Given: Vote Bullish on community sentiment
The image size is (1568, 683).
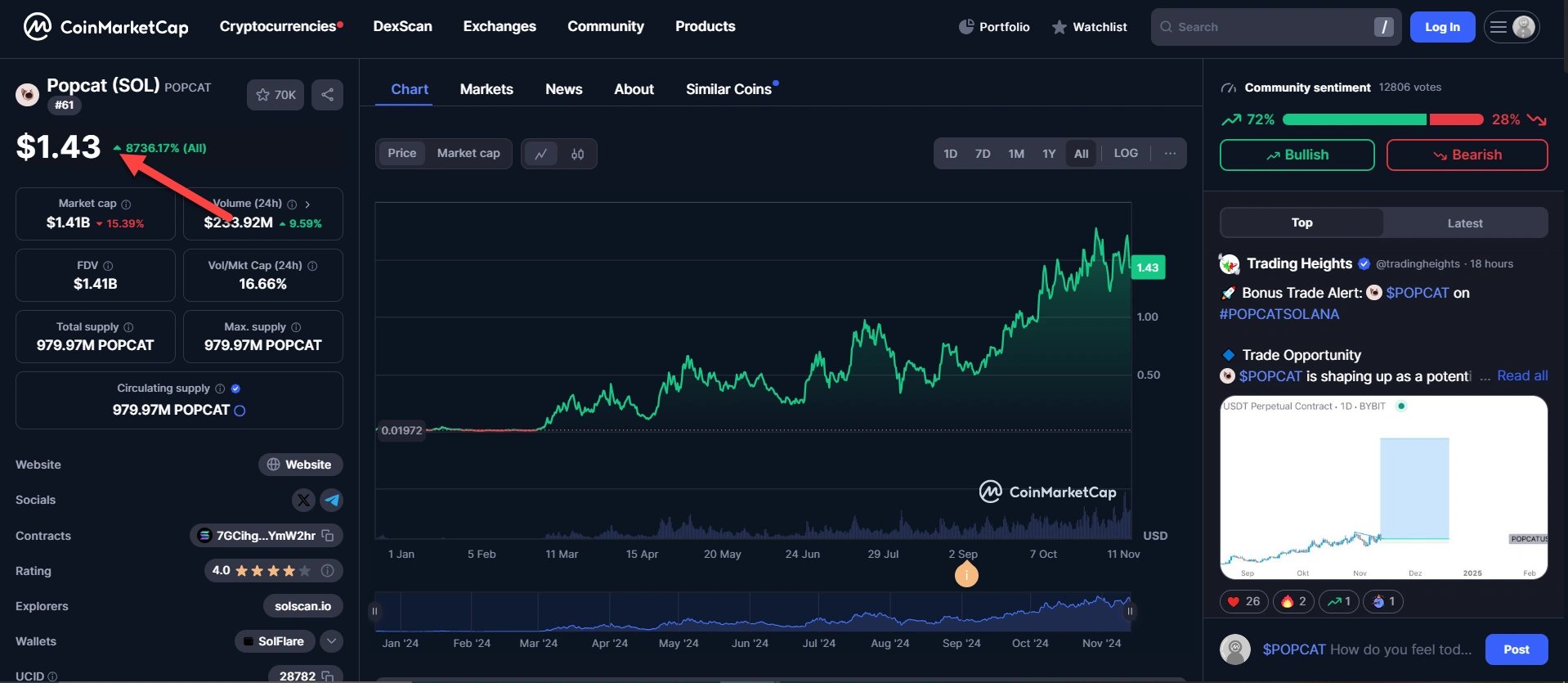Looking at the screenshot, I should click(1297, 155).
